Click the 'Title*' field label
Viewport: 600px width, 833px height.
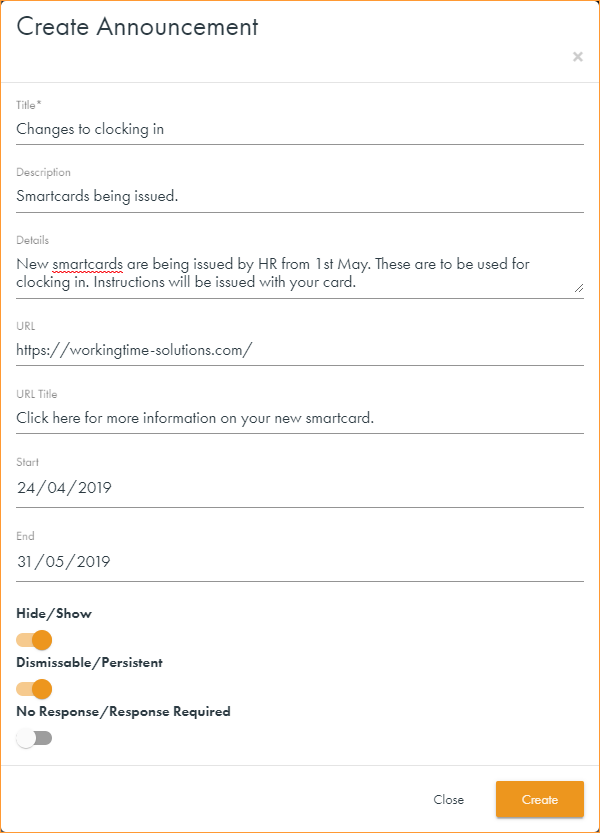tap(29, 105)
